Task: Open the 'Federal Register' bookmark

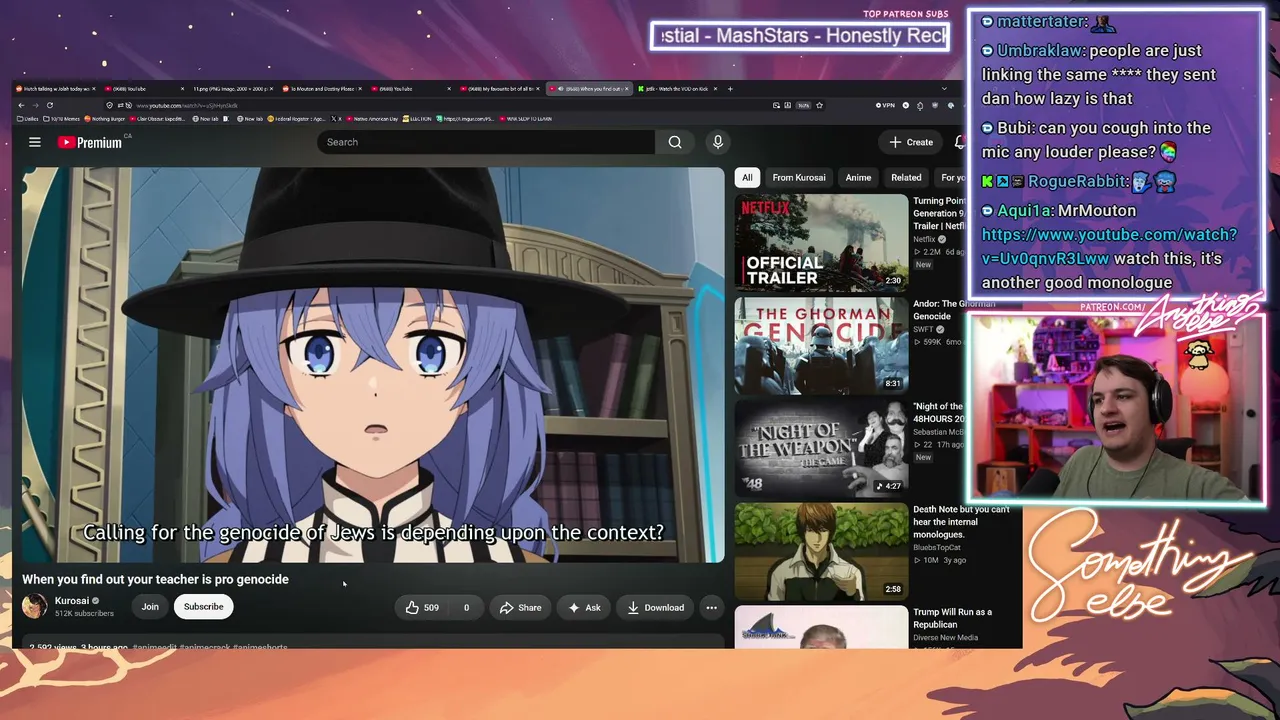Action: point(296,119)
